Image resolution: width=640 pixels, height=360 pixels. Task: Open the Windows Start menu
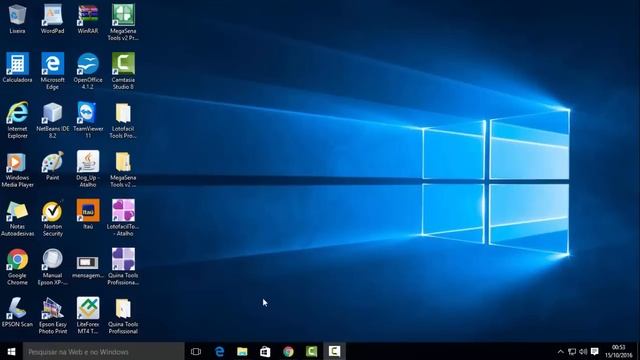(11, 351)
